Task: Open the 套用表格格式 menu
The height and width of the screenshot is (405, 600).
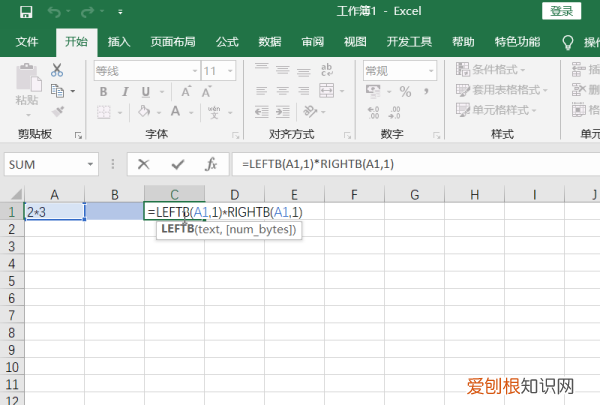Action: pos(502,90)
